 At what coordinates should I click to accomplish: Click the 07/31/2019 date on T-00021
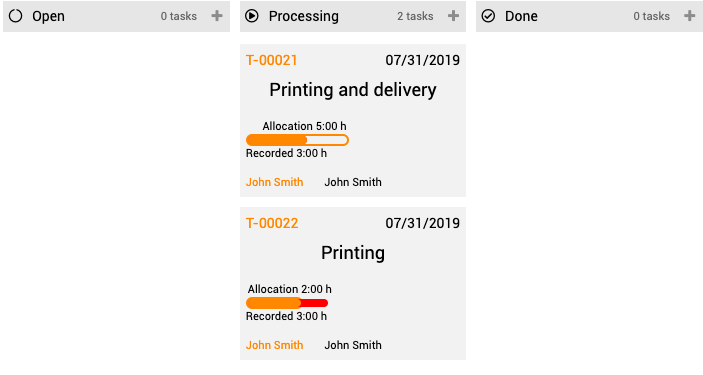423,60
